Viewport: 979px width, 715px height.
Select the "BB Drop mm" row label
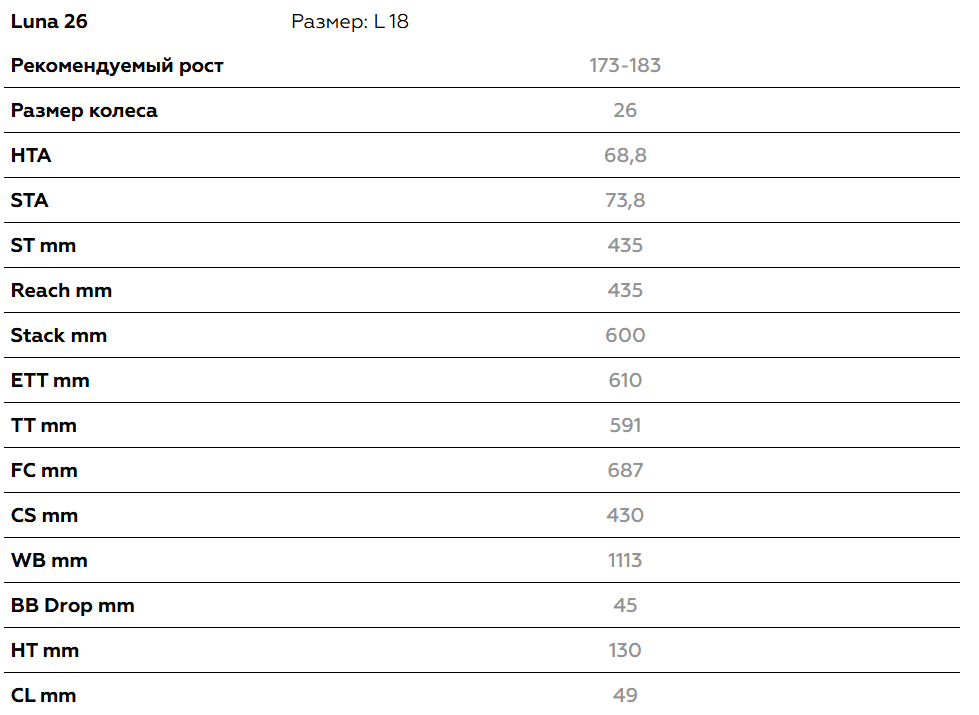click(x=72, y=606)
